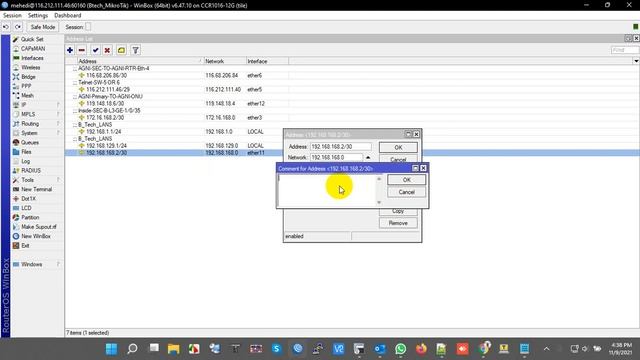This screenshot has width=640, height=360.
Task: Open Windows Start button on taskbar
Action: pos(111,349)
